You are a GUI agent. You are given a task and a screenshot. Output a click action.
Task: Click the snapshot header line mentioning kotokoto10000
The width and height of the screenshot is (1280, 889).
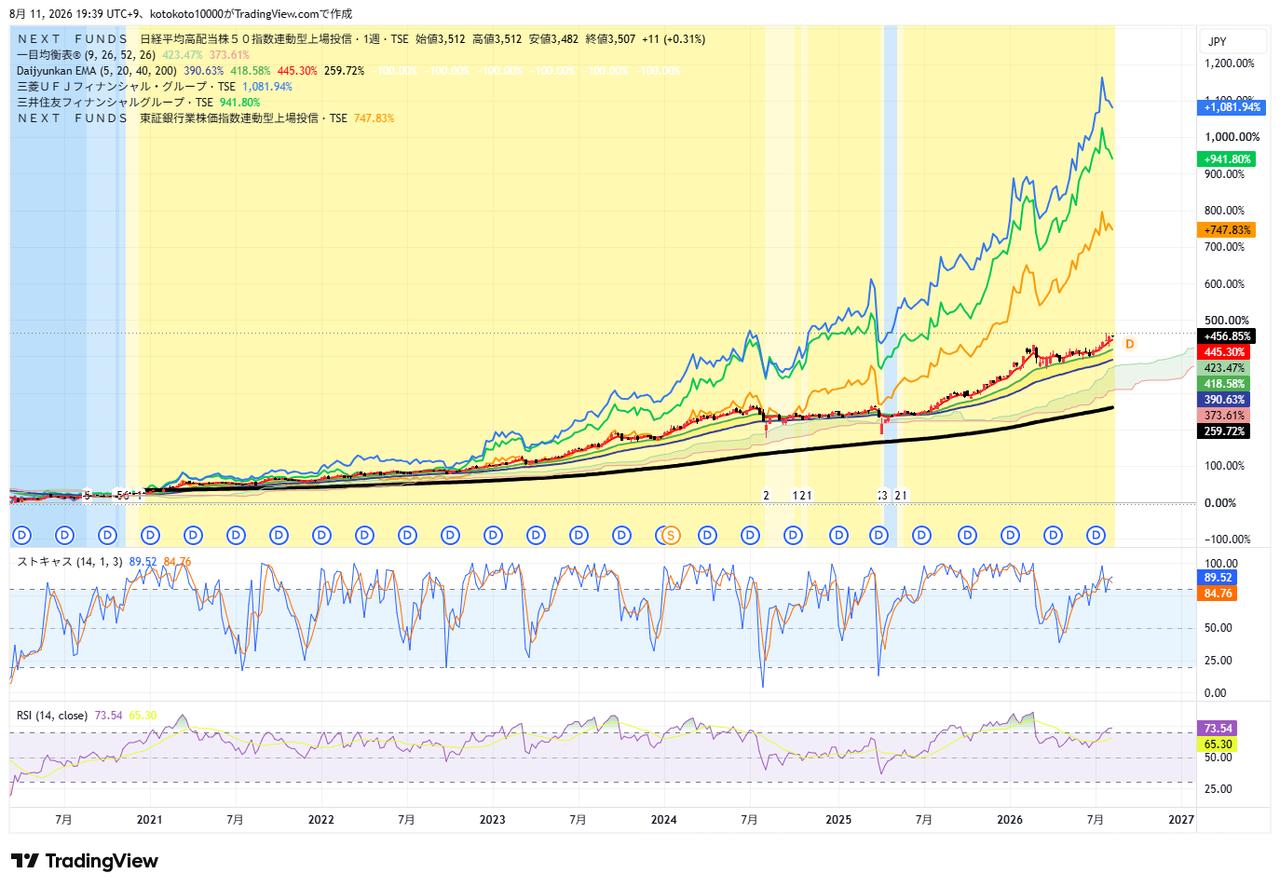tap(180, 14)
